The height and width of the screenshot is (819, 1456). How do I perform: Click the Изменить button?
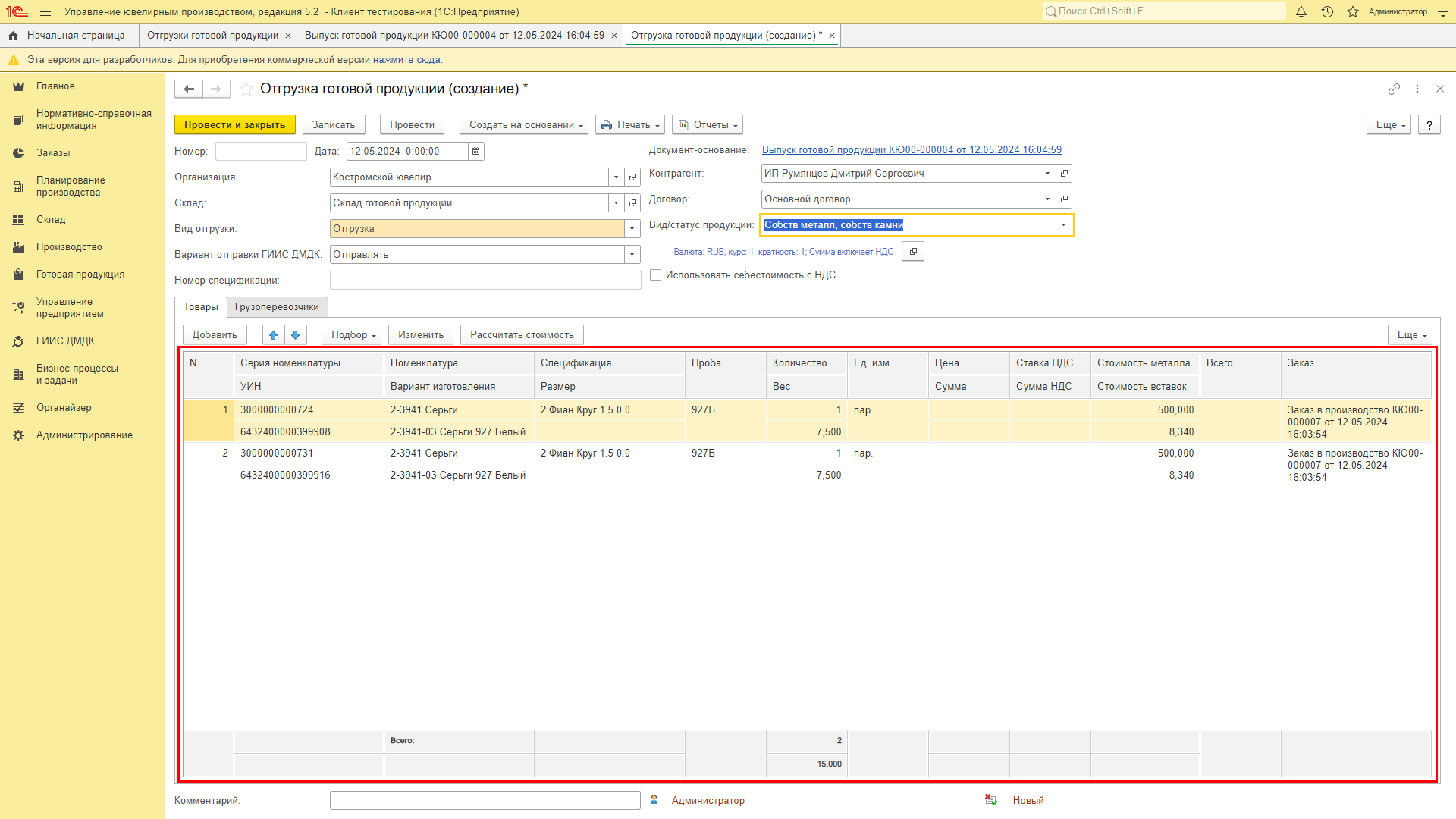[x=421, y=335]
